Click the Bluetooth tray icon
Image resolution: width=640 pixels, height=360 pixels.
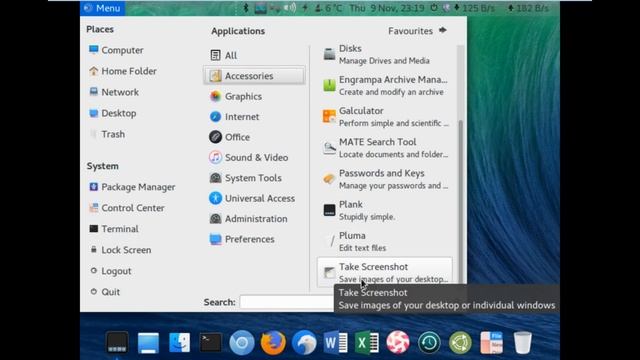point(246,8)
